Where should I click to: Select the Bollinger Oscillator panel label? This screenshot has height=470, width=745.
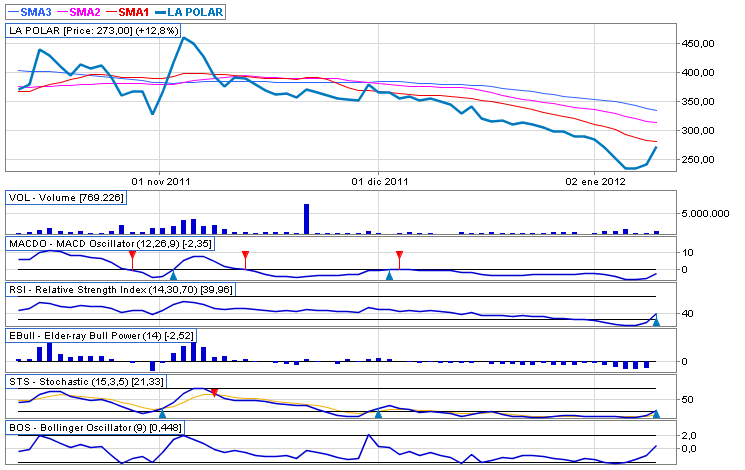click(x=96, y=428)
